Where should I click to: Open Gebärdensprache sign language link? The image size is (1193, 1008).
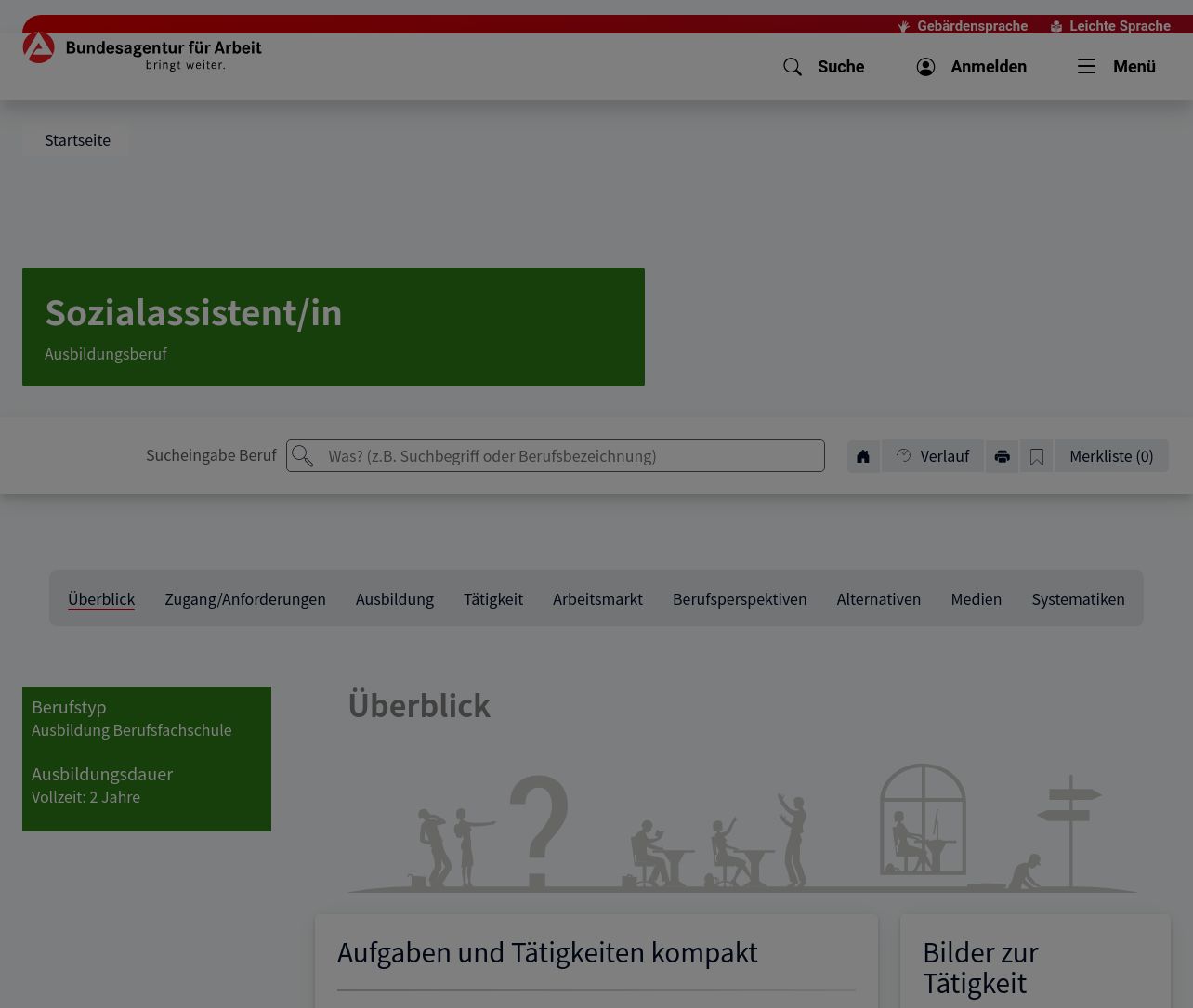(x=963, y=26)
